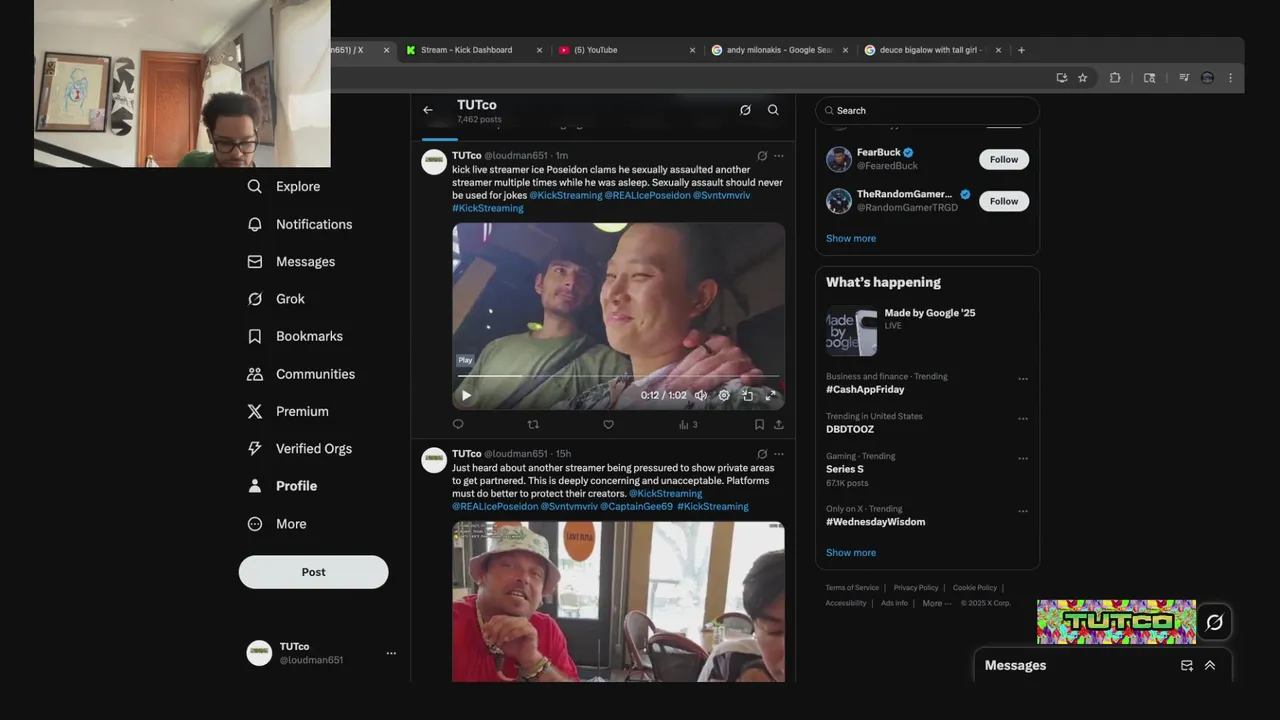1280x720 pixels.
Task: Open Verified Orgs page
Action: click(299, 449)
